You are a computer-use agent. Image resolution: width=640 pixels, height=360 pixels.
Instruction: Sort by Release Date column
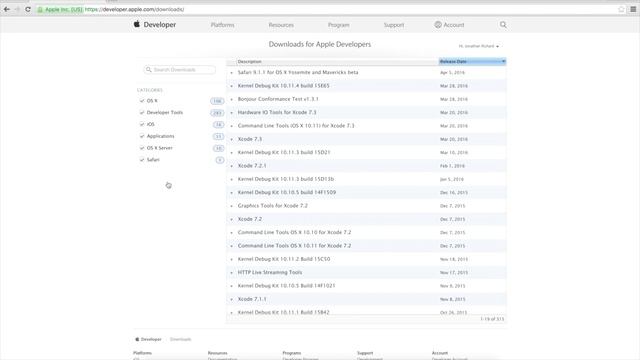[x=472, y=62]
